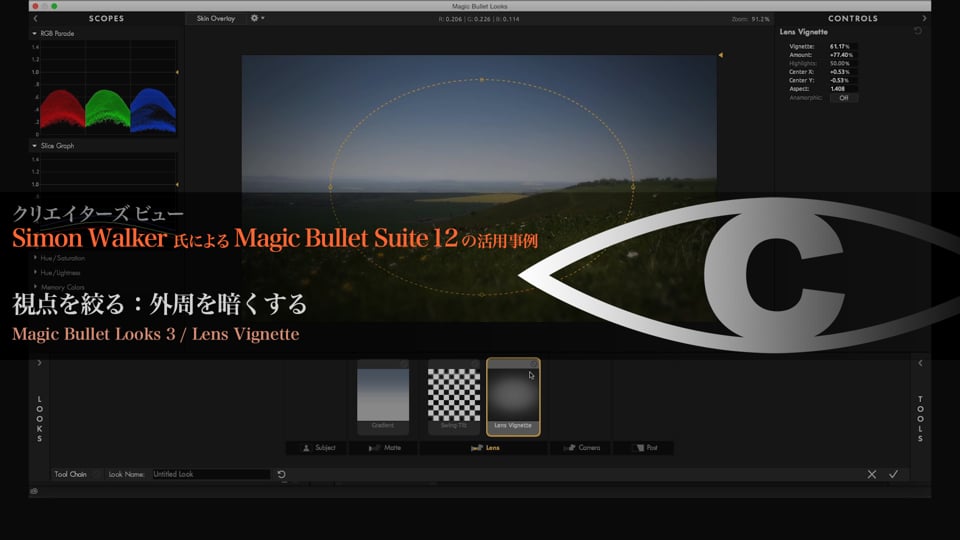Click the Skin Overlay button
The image size is (960, 540).
pyautogui.click(x=216, y=18)
